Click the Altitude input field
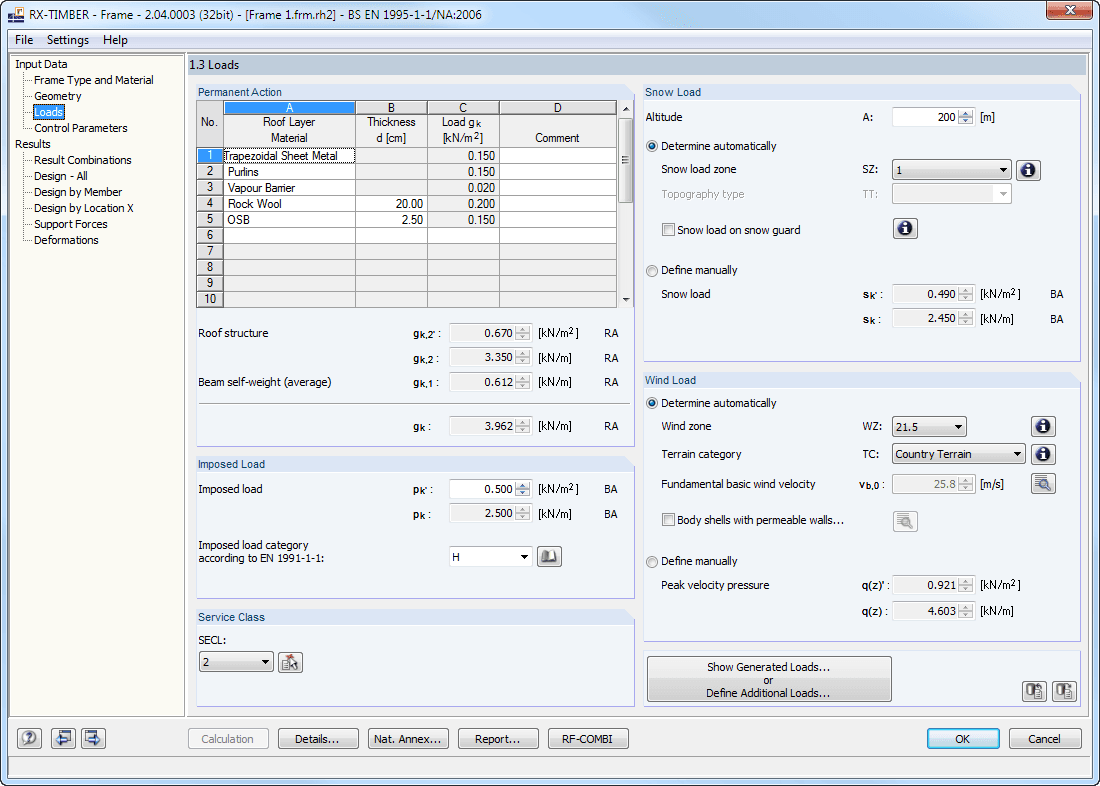 tap(925, 117)
